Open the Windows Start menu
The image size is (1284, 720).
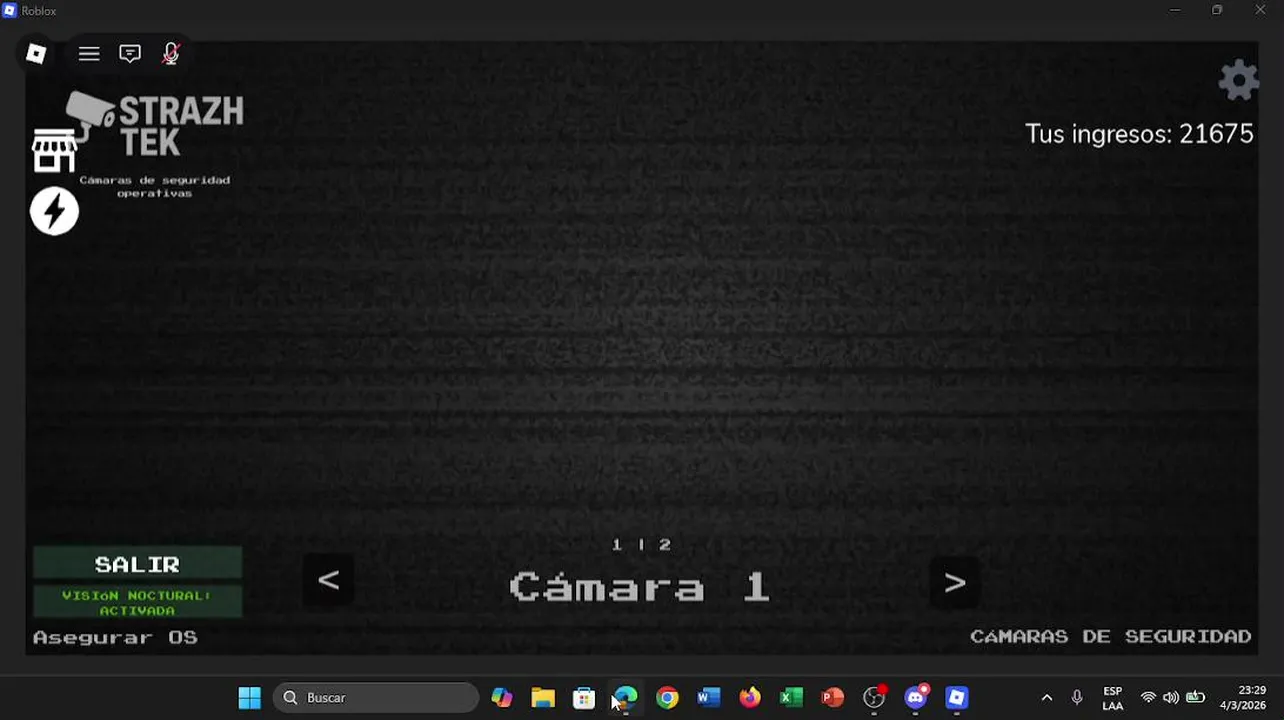point(250,698)
